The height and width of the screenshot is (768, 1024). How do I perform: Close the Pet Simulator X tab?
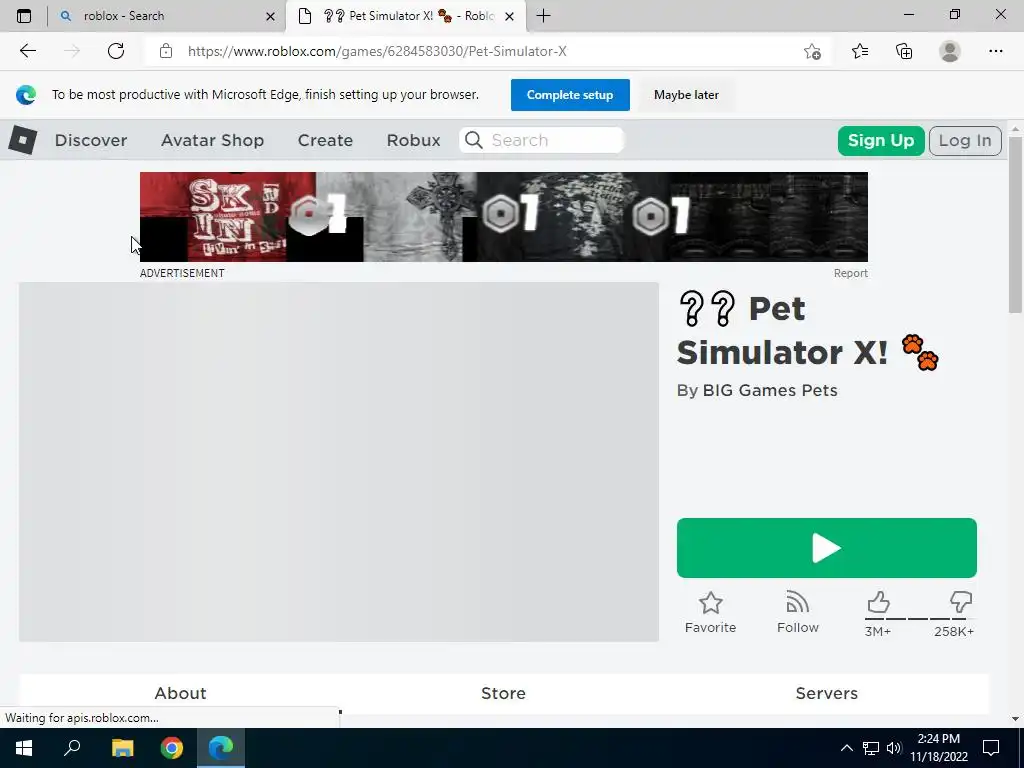pyautogui.click(x=509, y=16)
